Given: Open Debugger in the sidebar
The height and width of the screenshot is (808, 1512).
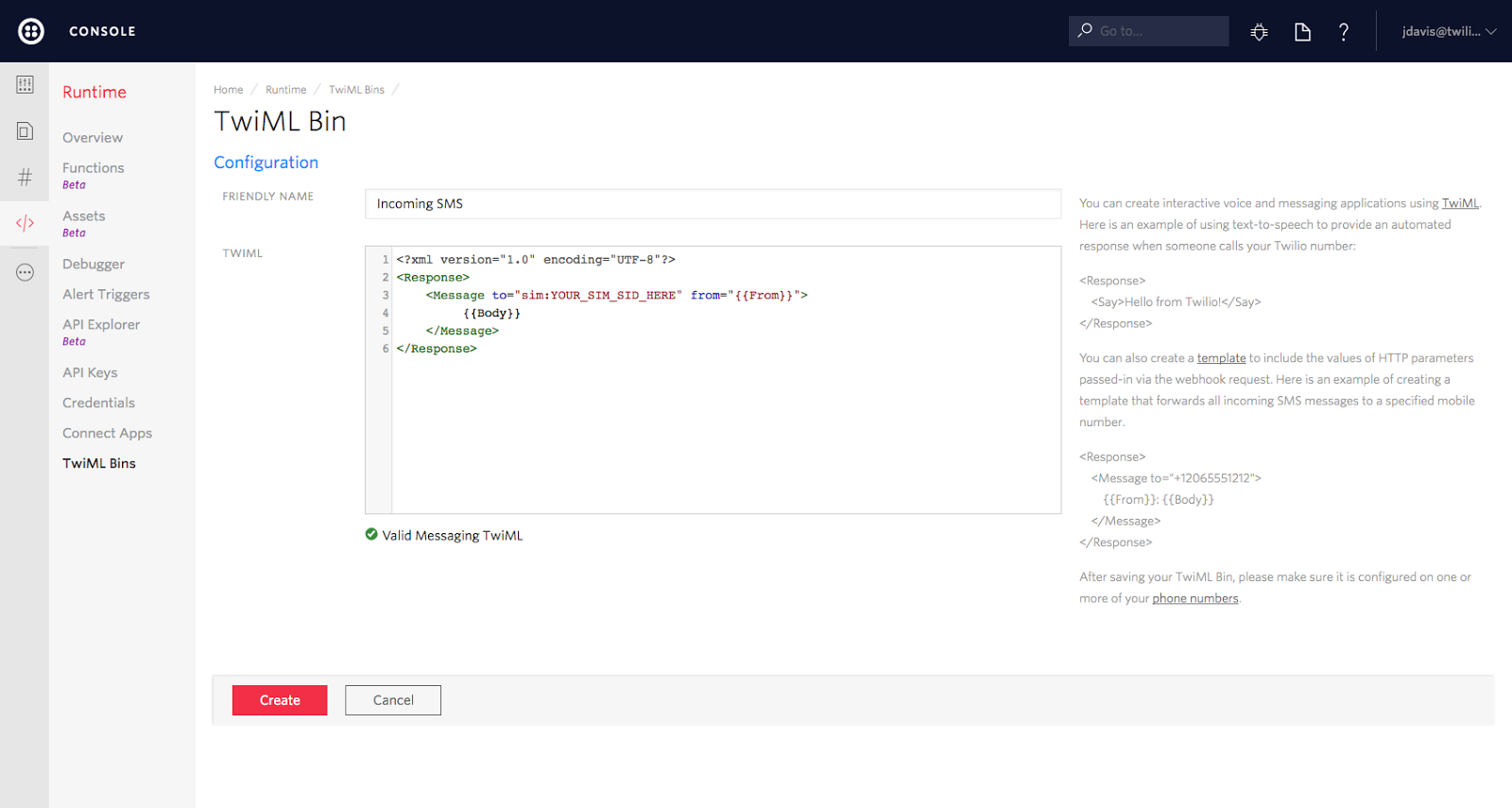Looking at the screenshot, I should [94, 264].
